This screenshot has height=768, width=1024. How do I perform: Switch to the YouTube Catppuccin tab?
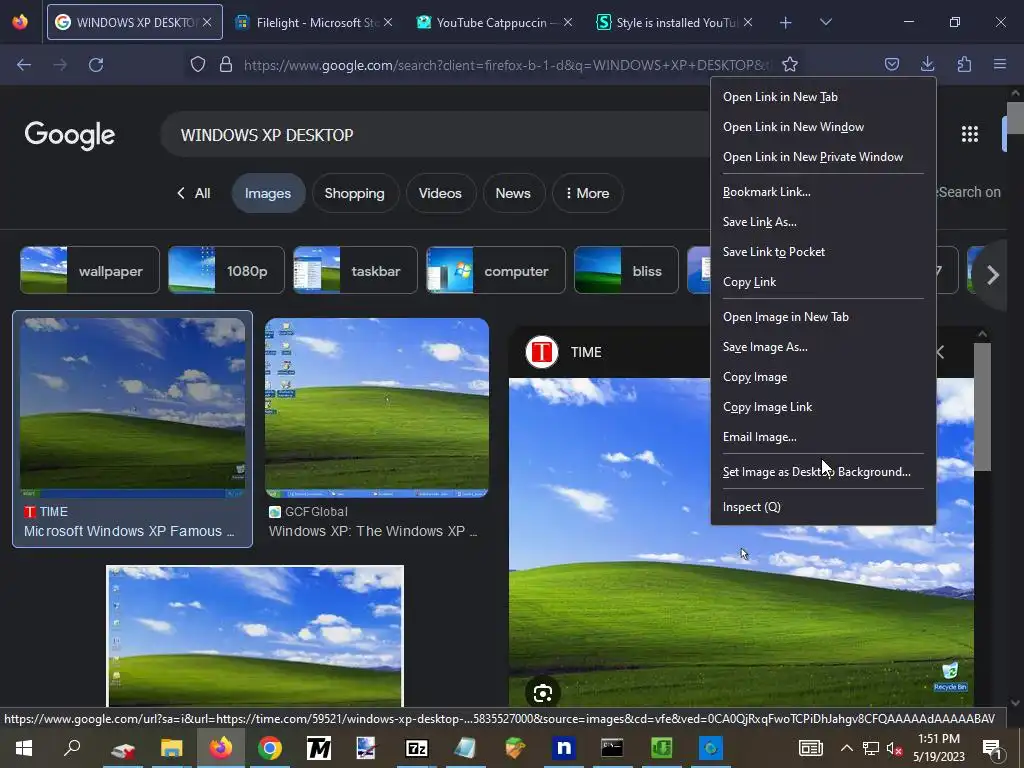(495, 22)
